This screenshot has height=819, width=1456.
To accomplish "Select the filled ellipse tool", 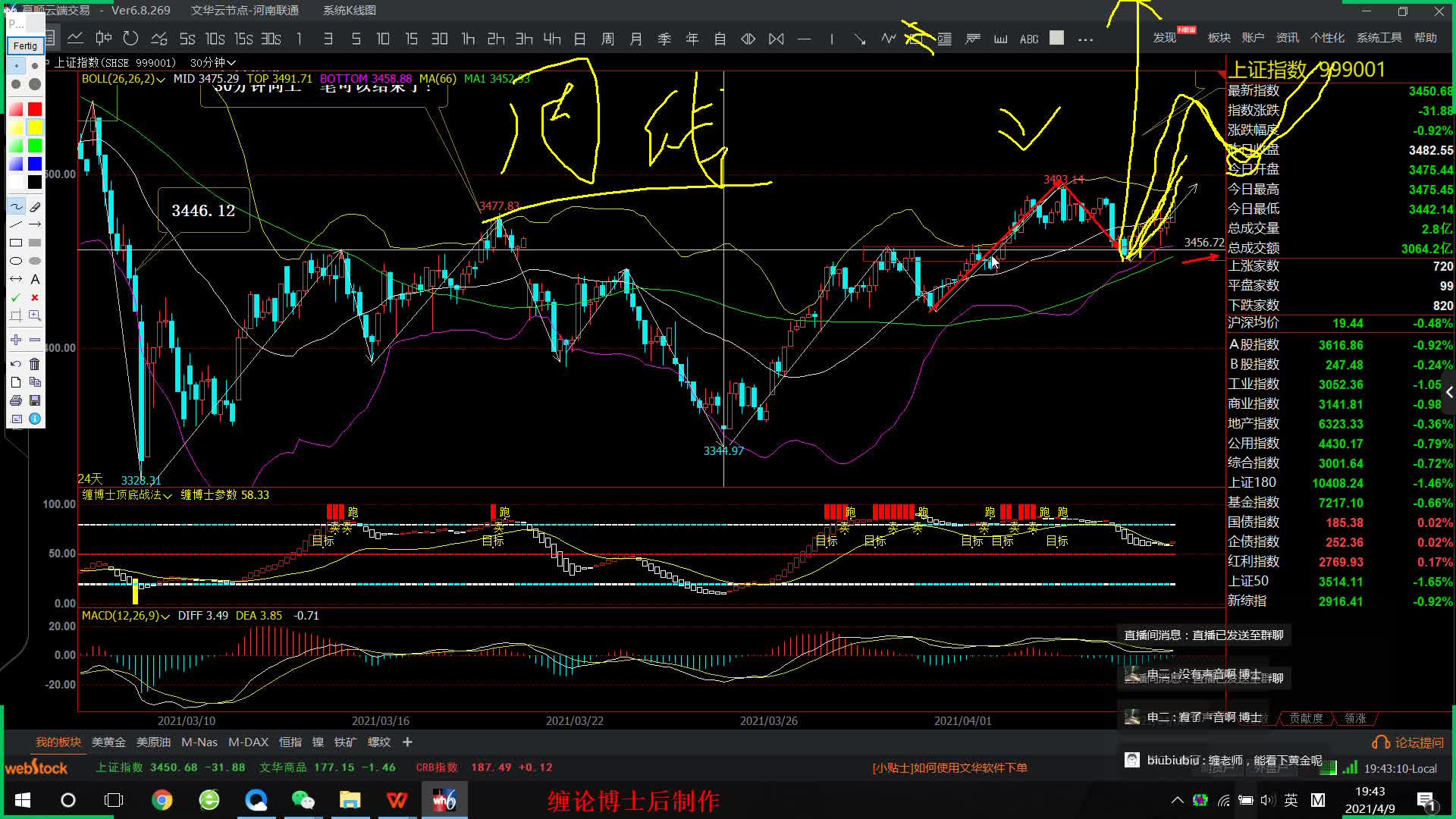I will (35, 261).
